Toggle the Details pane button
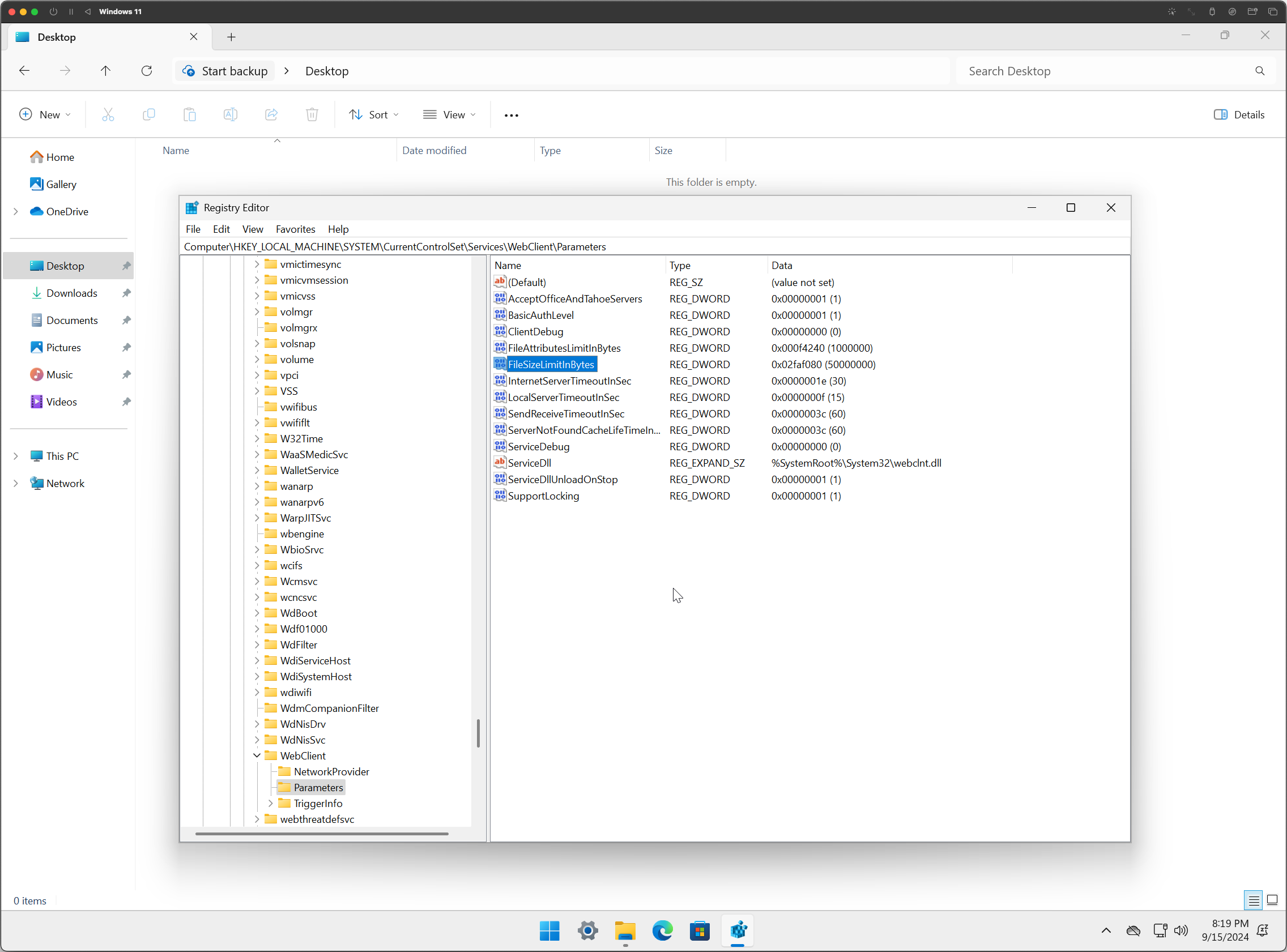The image size is (1287, 952). click(1239, 114)
